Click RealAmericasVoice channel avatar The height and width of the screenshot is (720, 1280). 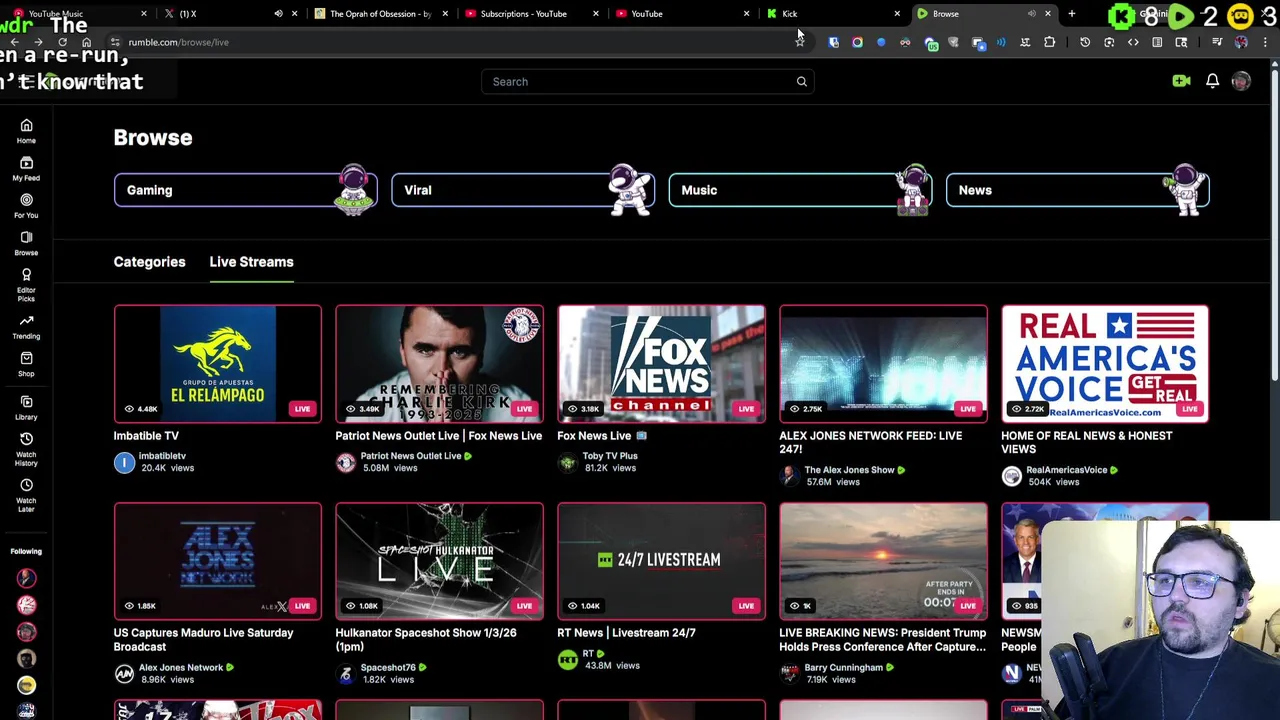point(1011,476)
